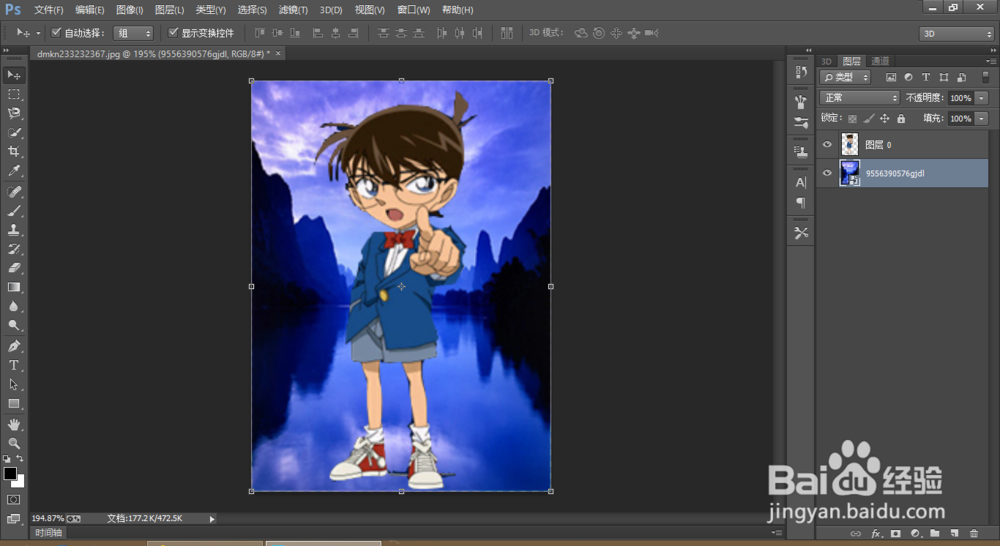Select the Path Selection tool
This screenshot has width=1000, height=546.
[13, 385]
